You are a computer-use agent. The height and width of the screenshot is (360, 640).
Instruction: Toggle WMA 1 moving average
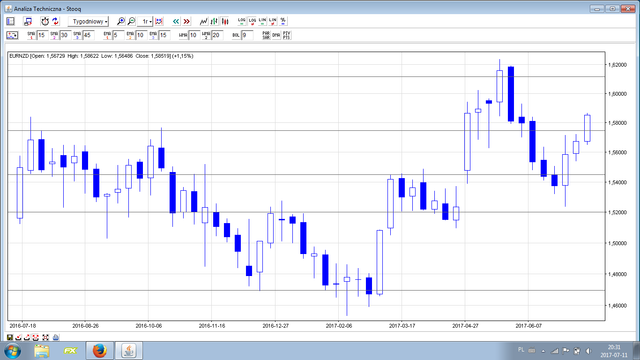click(183, 35)
